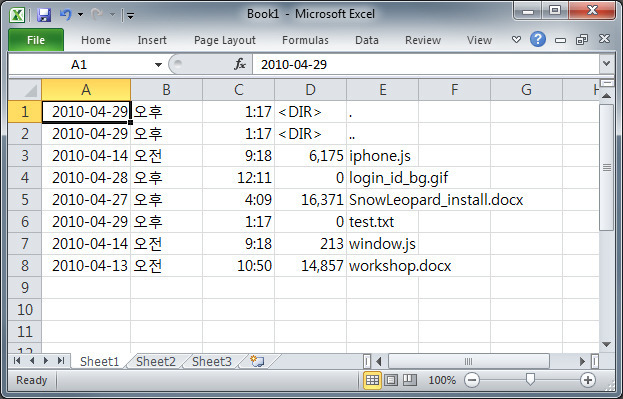Image resolution: width=623 pixels, height=399 pixels.
Task: Select row 9 header
Action: [25, 287]
